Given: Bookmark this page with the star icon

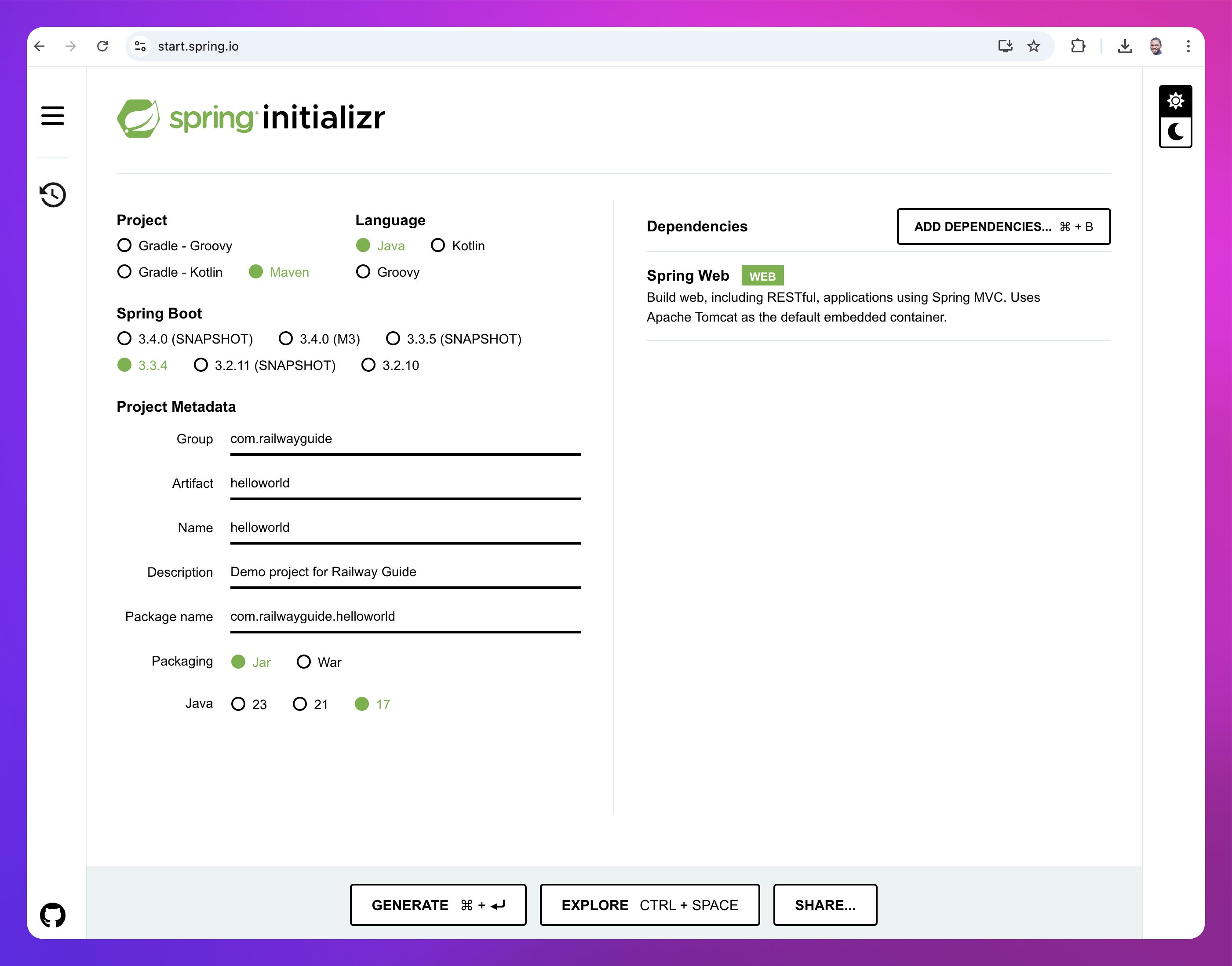Looking at the screenshot, I should (1034, 46).
